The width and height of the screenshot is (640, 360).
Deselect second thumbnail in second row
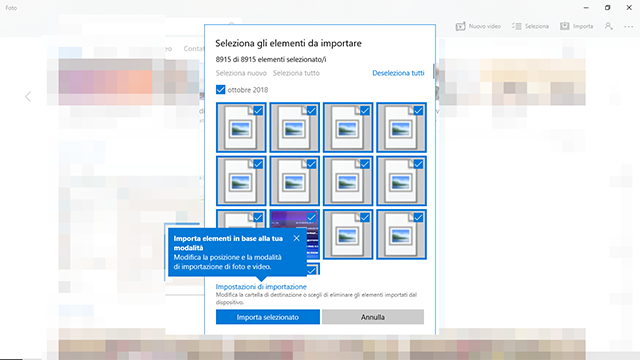[x=295, y=181]
